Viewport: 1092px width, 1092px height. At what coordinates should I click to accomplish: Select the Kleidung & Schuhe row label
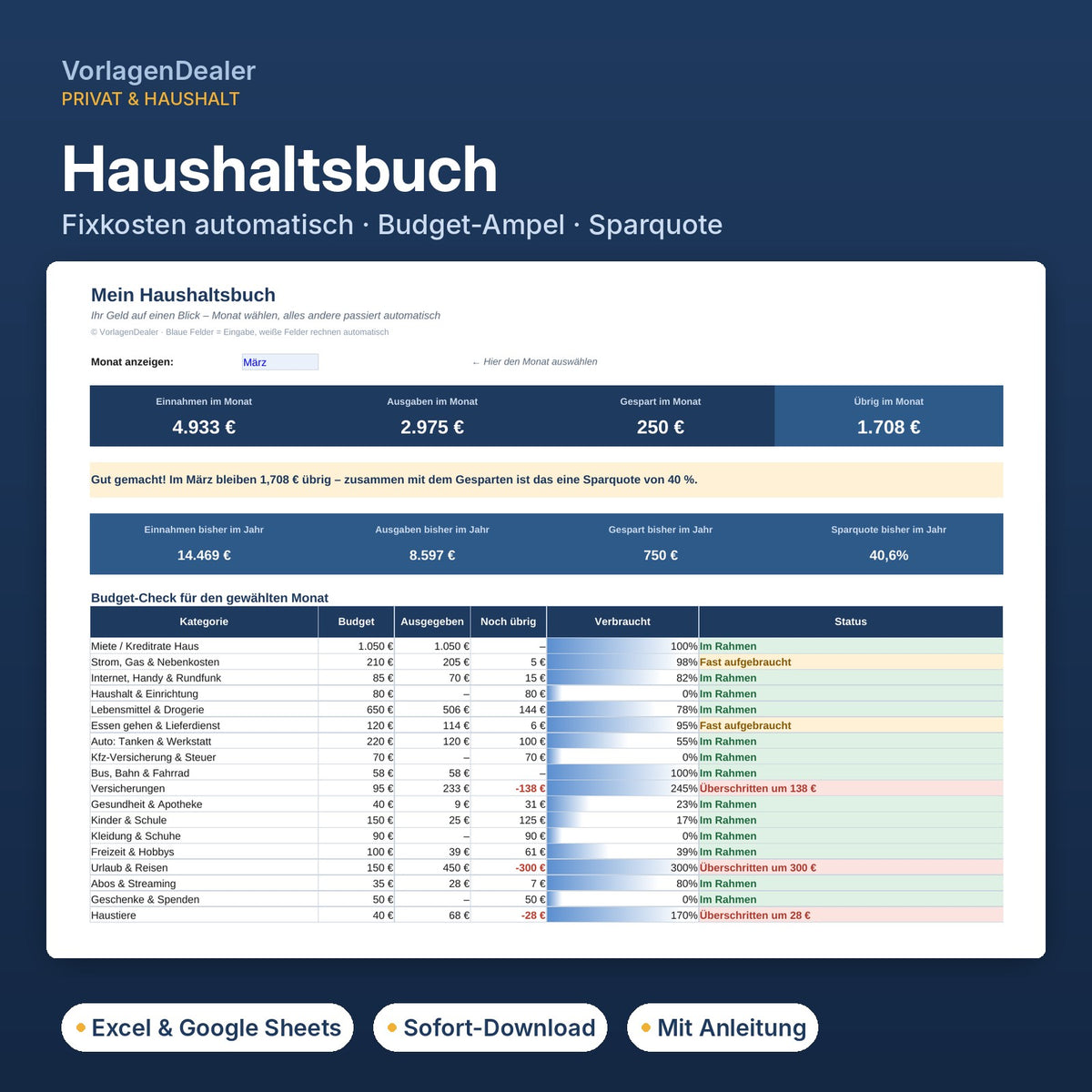[x=136, y=836]
